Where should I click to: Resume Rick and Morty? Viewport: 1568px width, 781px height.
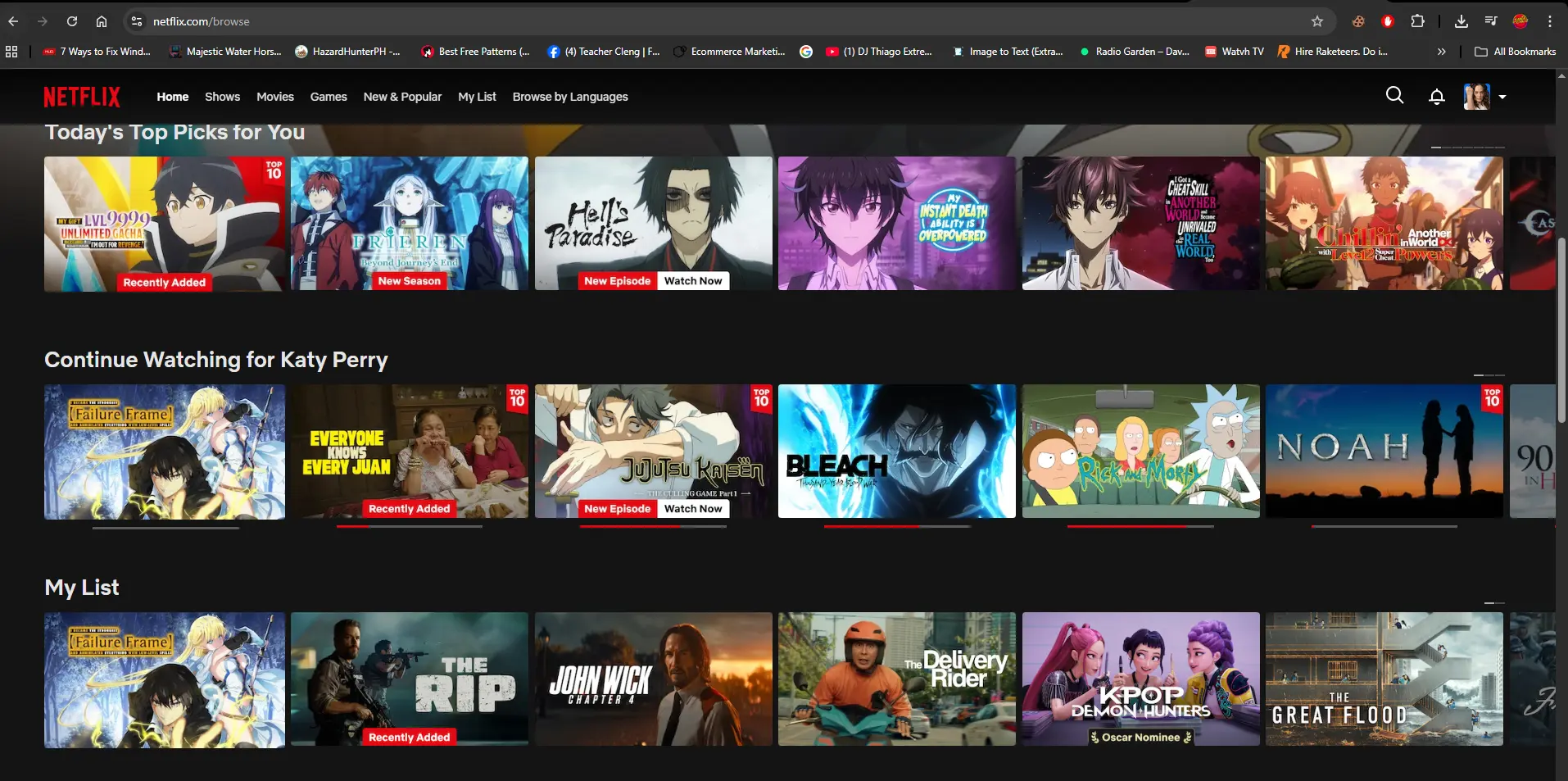(x=1140, y=451)
